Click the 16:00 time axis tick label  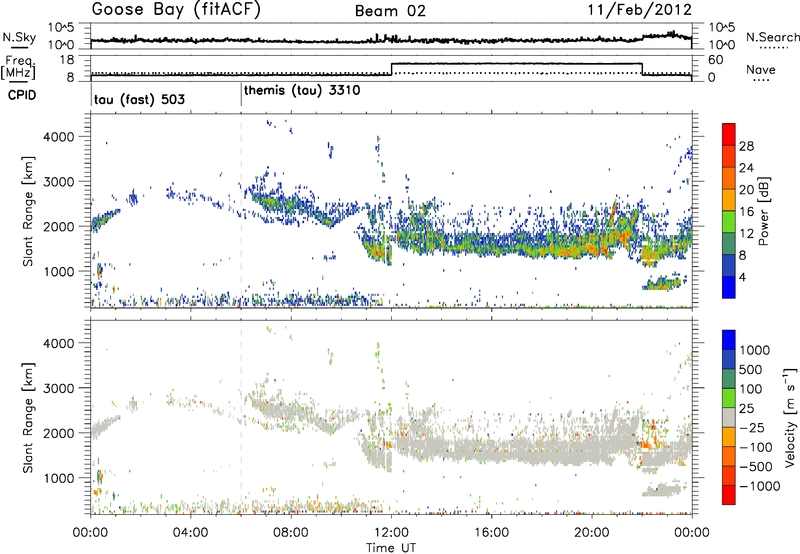[x=491, y=533]
